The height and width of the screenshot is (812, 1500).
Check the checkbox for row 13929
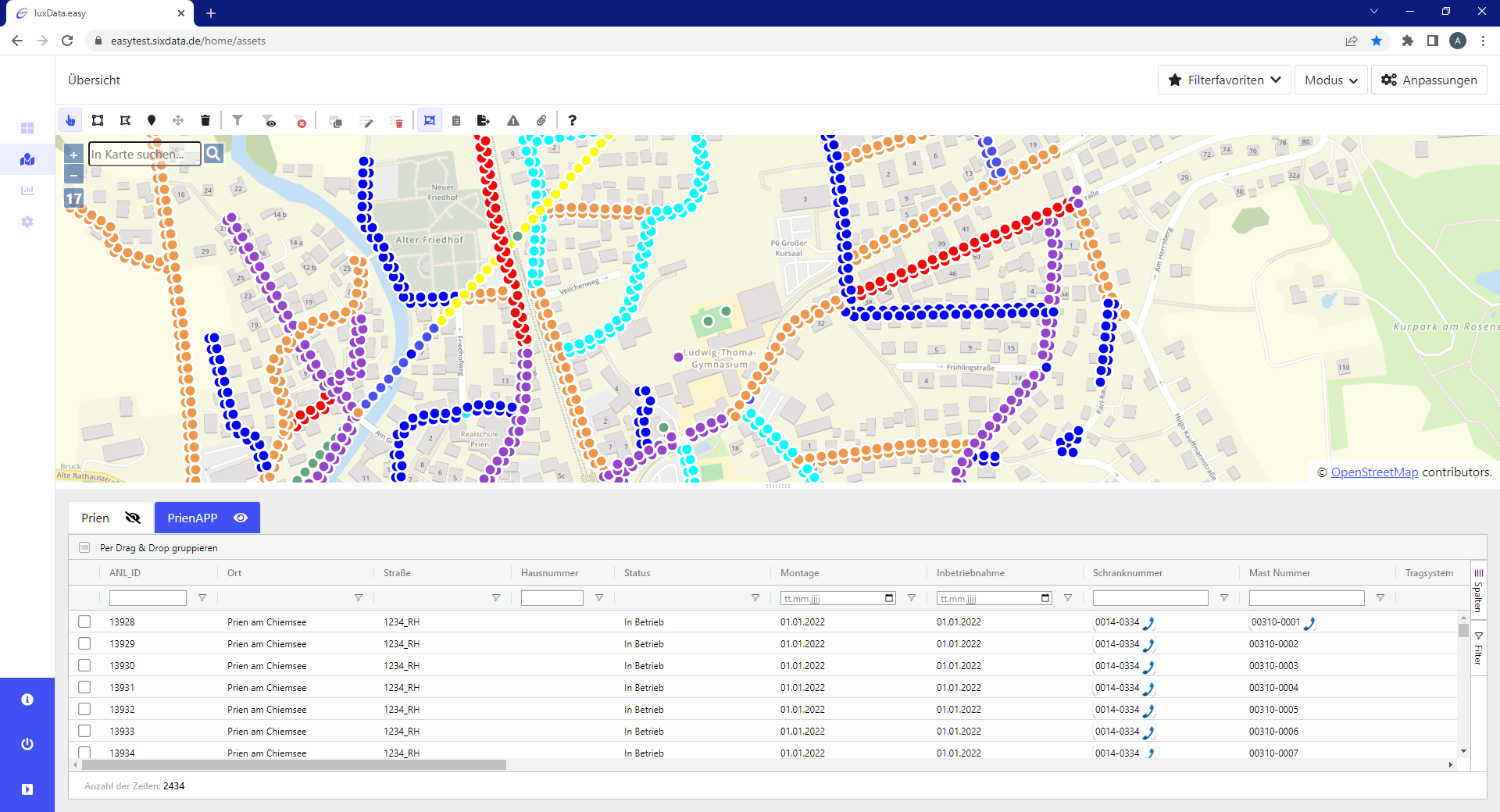(84, 643)
